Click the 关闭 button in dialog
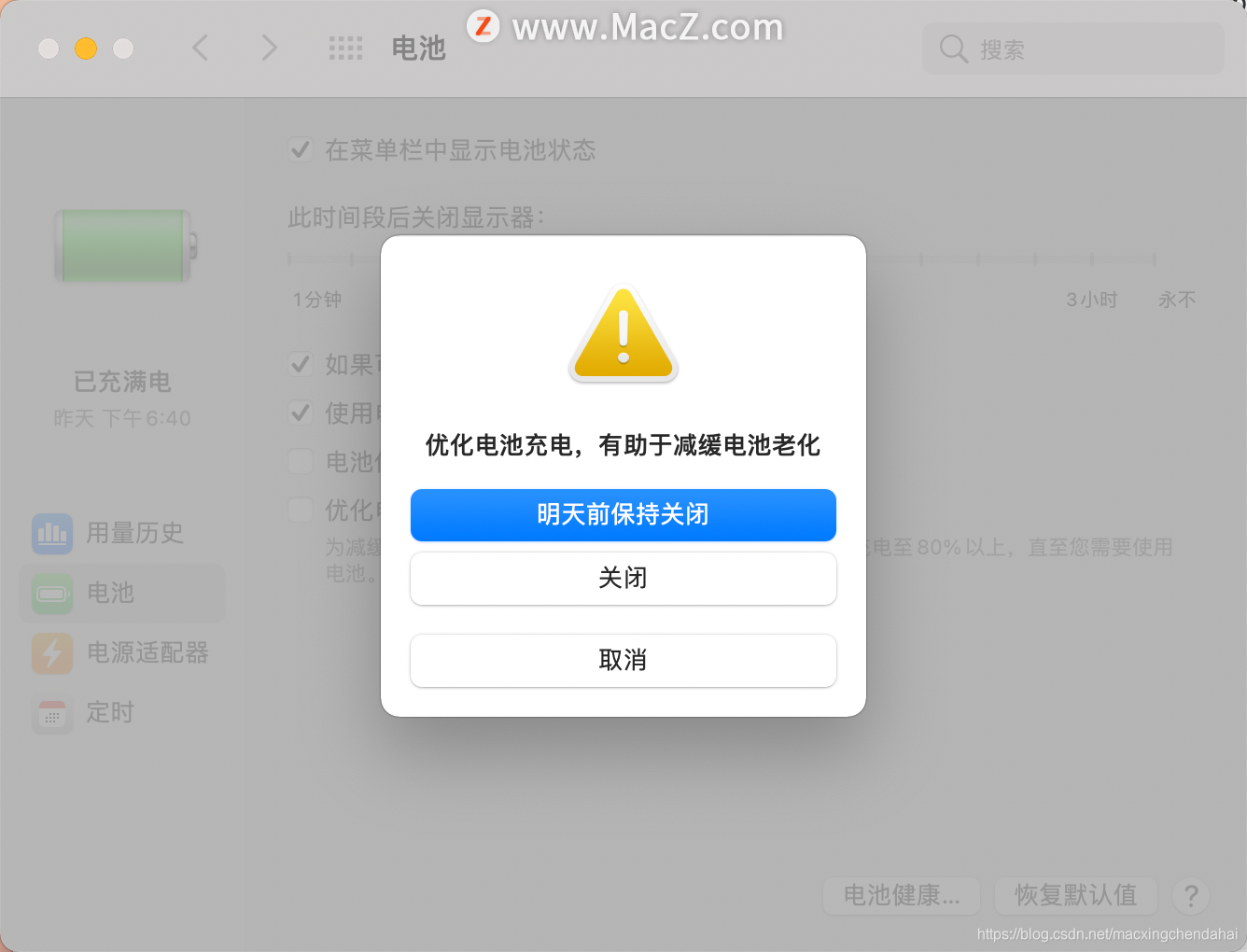 click(623, 579)
